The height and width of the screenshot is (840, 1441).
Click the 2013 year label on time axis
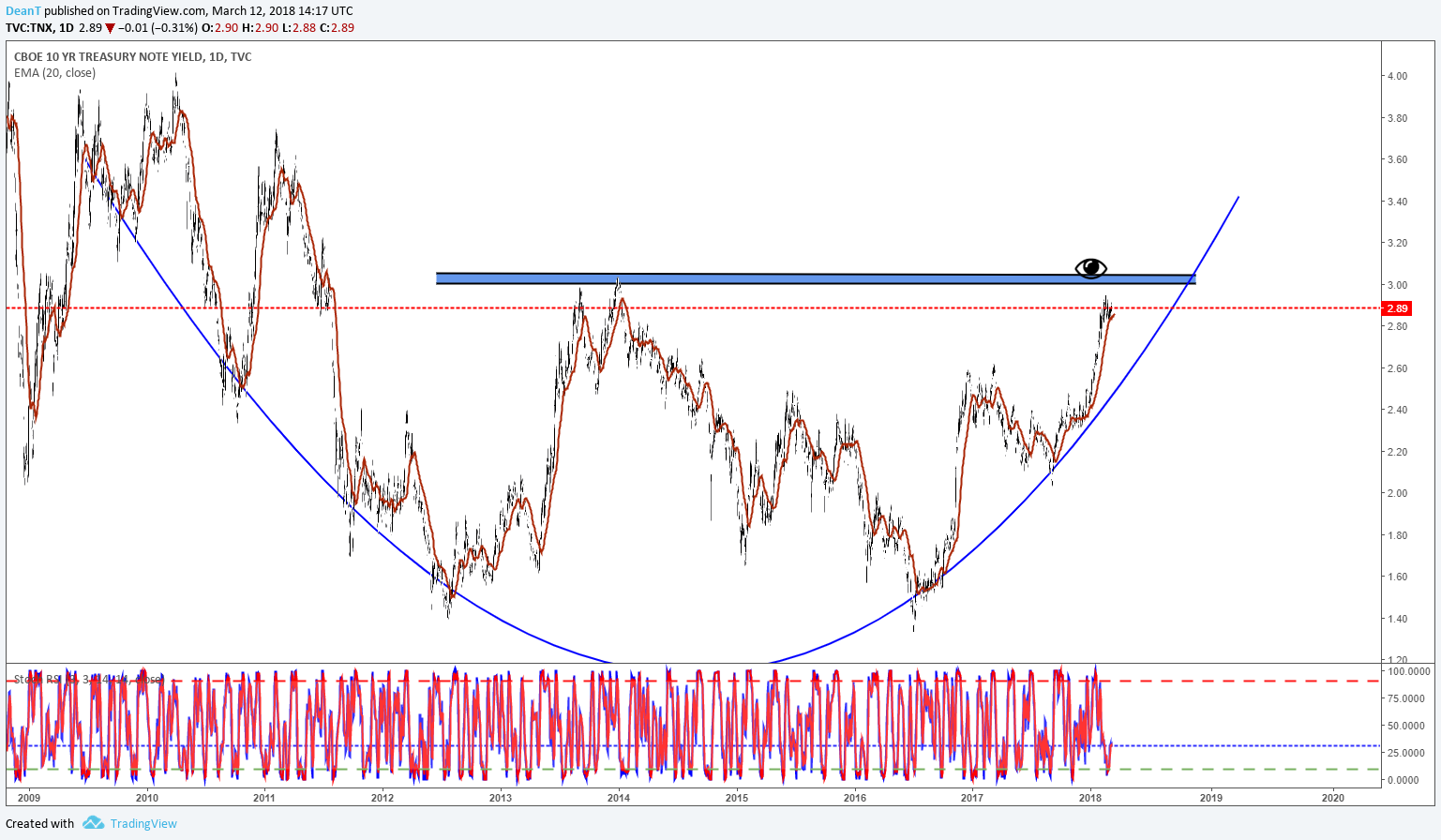501,798
